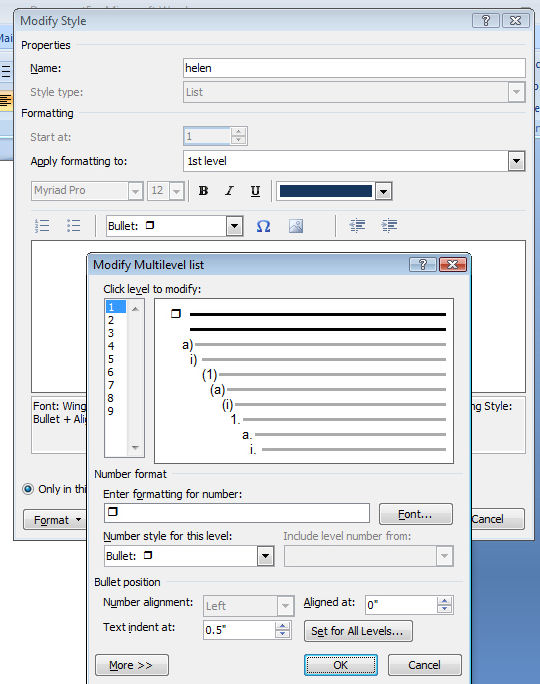Expand the 'Apply formatting to' dropdown
The image size is (540, 684).
(x=516, y=161)
